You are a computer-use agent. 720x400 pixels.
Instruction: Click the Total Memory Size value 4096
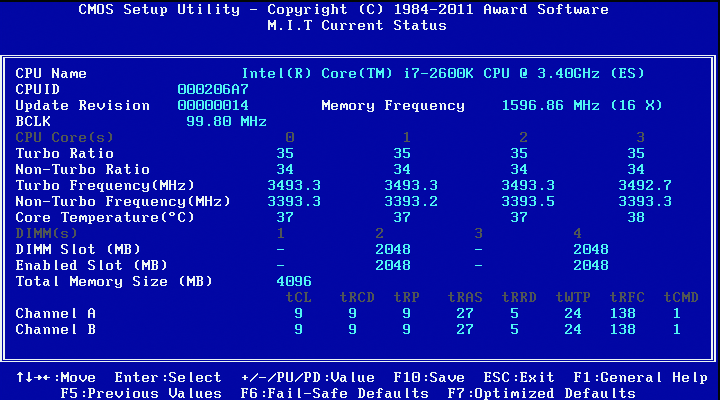point(294,281)
